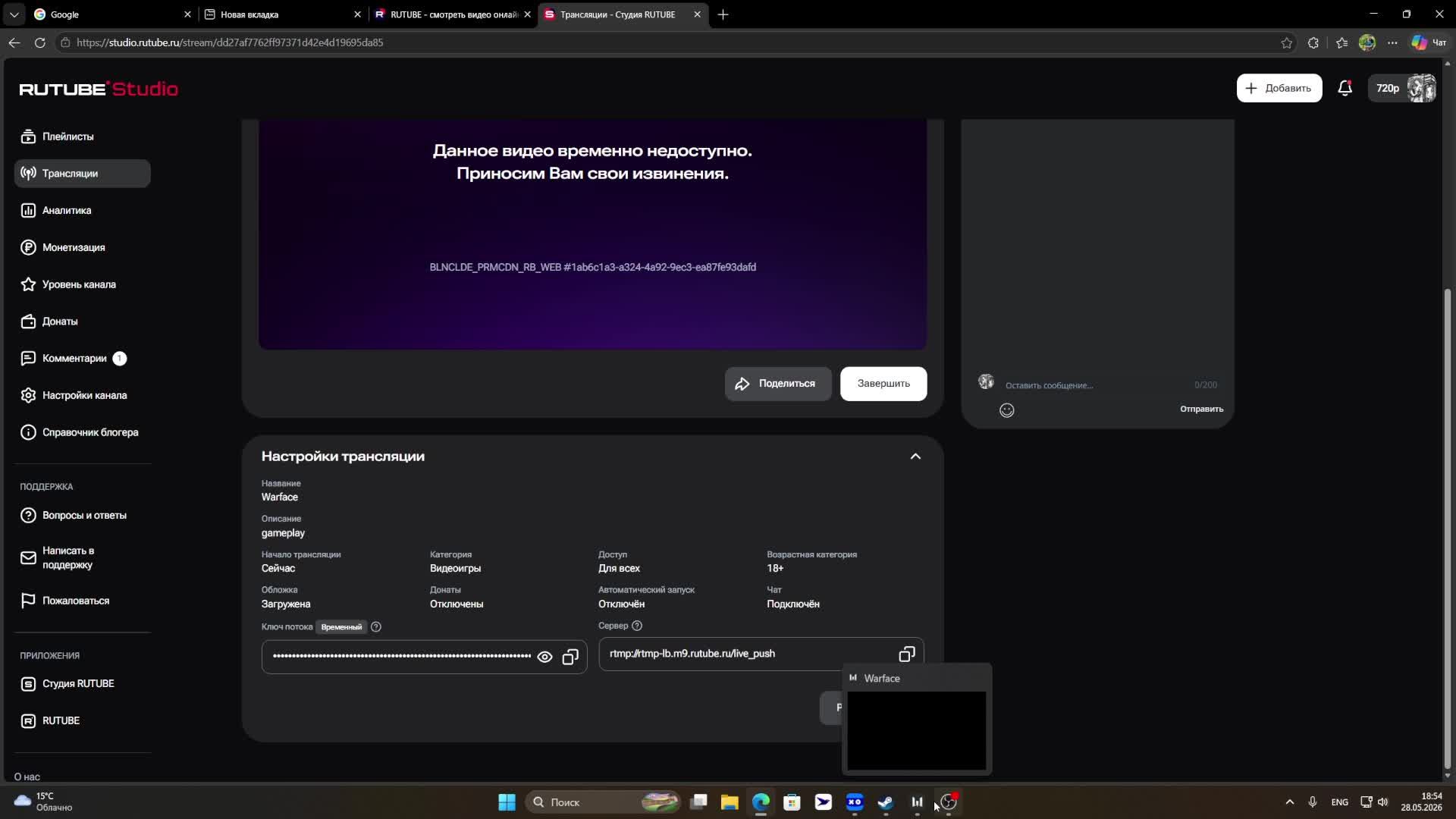The width and height of the screenshot is (1456, 819).
Task: Open Steam from the taskbar
Action: [885, 802]
